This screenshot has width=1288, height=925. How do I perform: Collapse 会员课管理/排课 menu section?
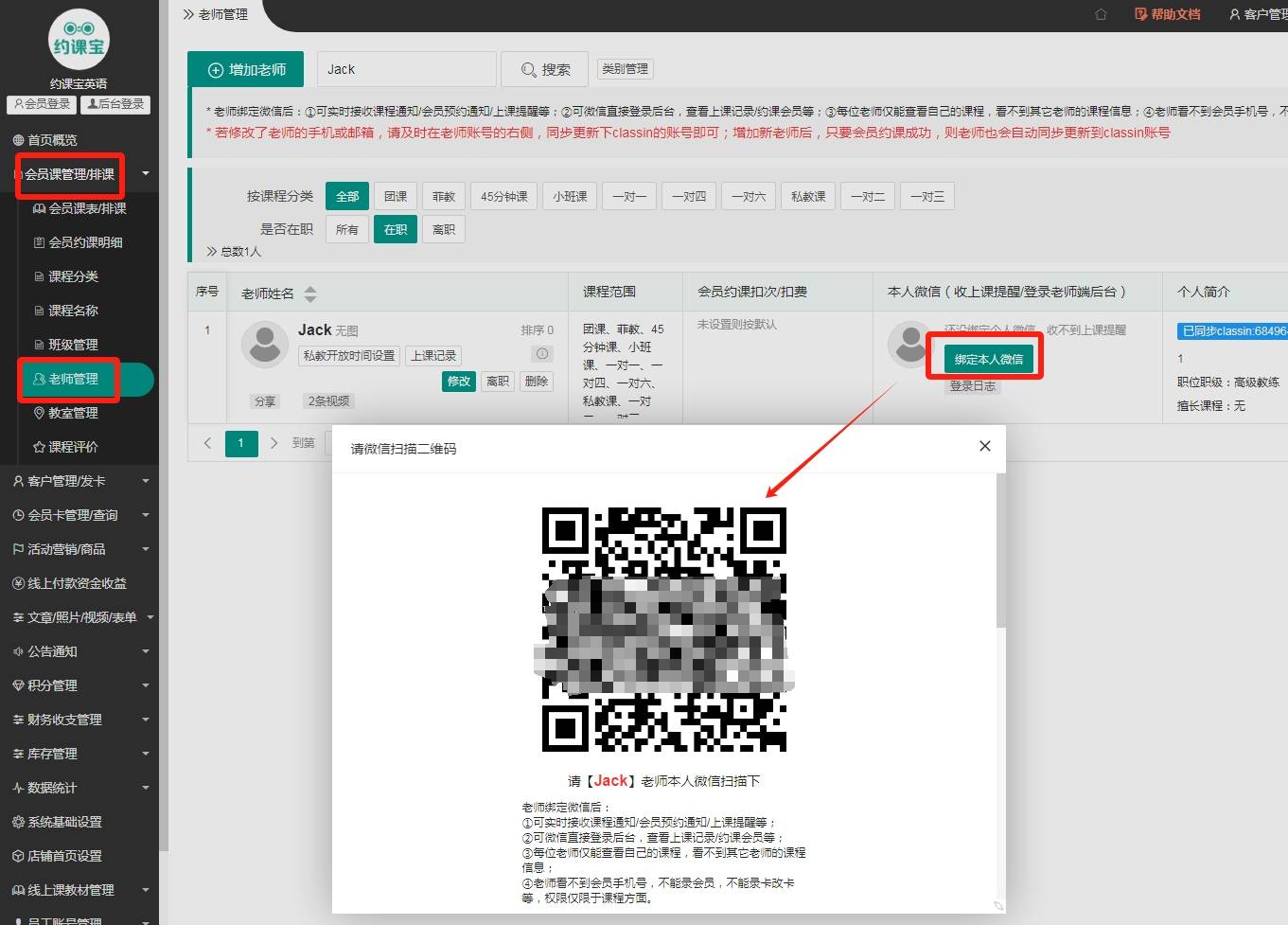(x=79, y=174)
